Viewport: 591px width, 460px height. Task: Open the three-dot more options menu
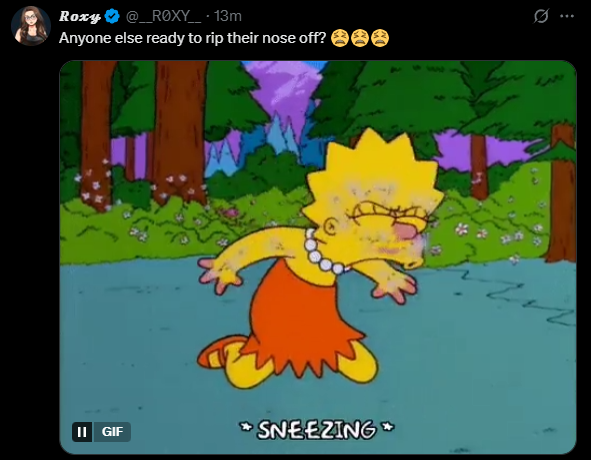567,16
